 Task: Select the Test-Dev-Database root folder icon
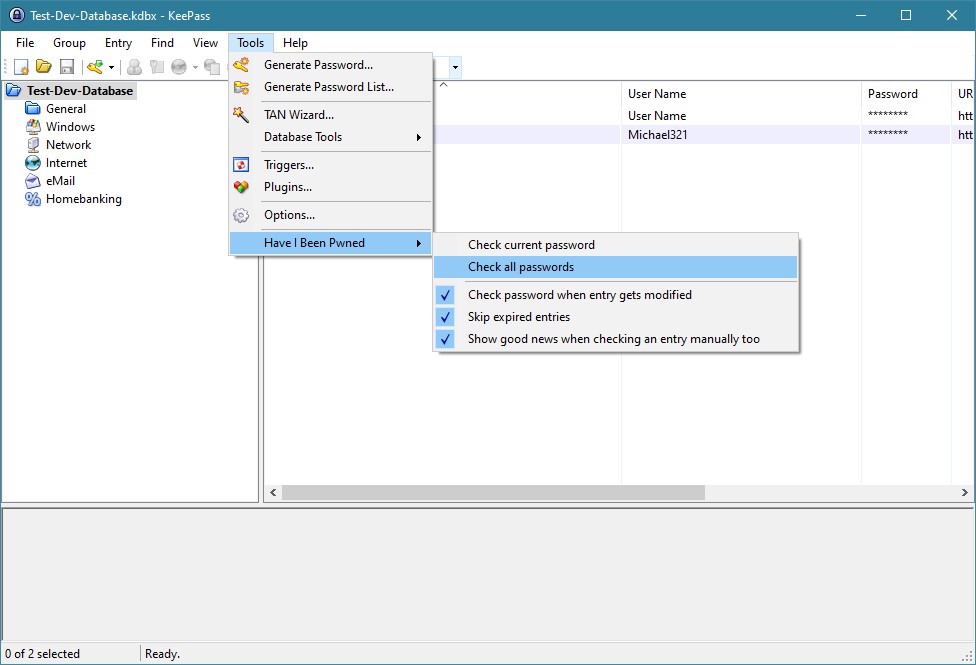[14, 91]
